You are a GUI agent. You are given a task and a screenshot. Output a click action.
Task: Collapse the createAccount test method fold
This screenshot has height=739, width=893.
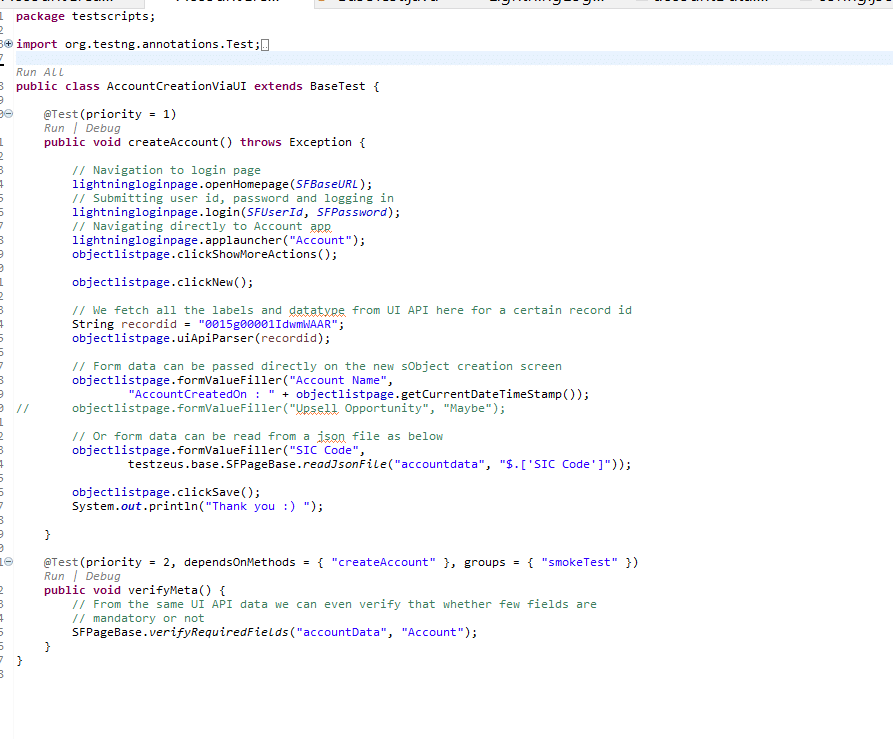9,114
